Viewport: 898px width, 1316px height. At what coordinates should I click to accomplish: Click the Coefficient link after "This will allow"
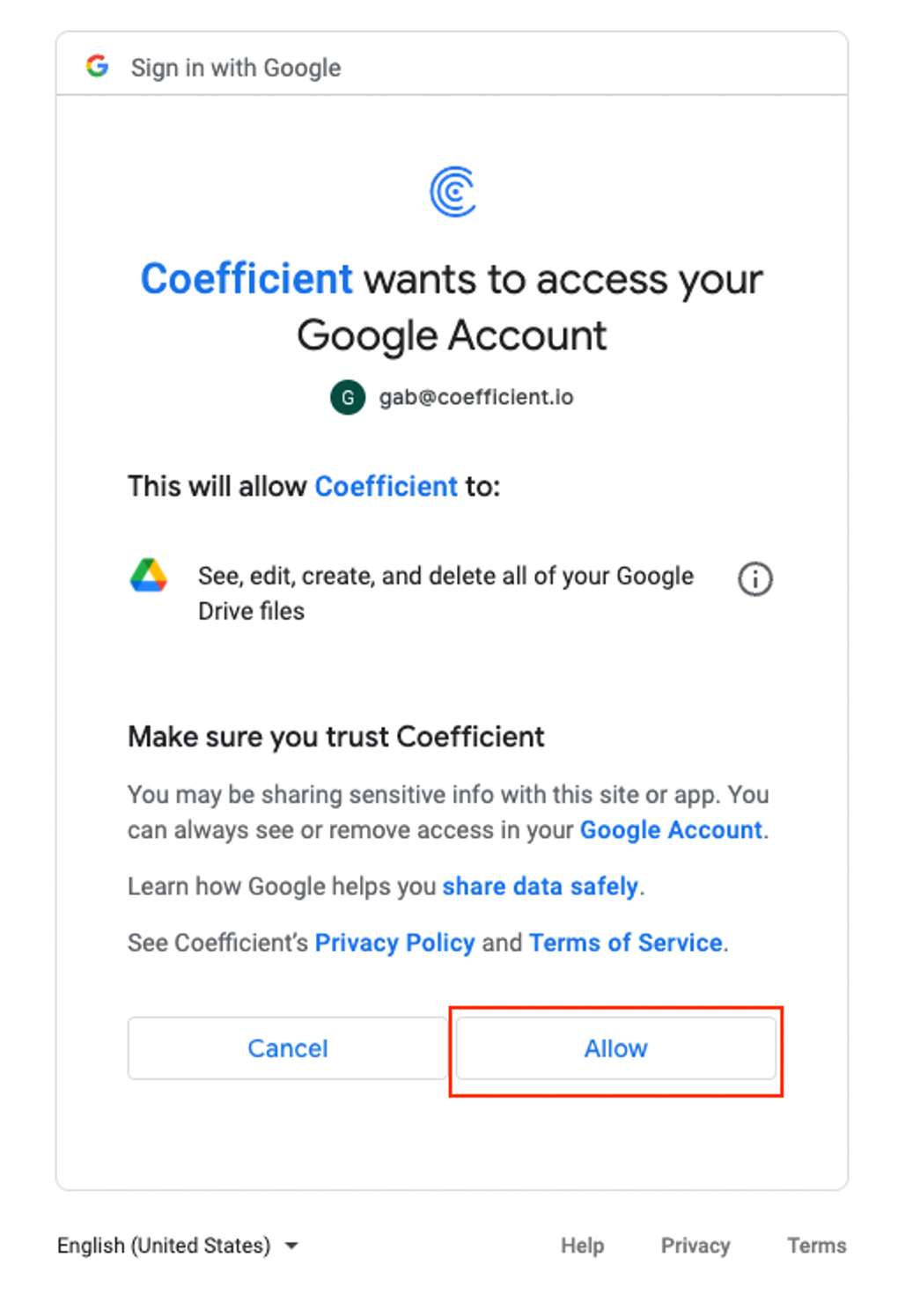386,486
